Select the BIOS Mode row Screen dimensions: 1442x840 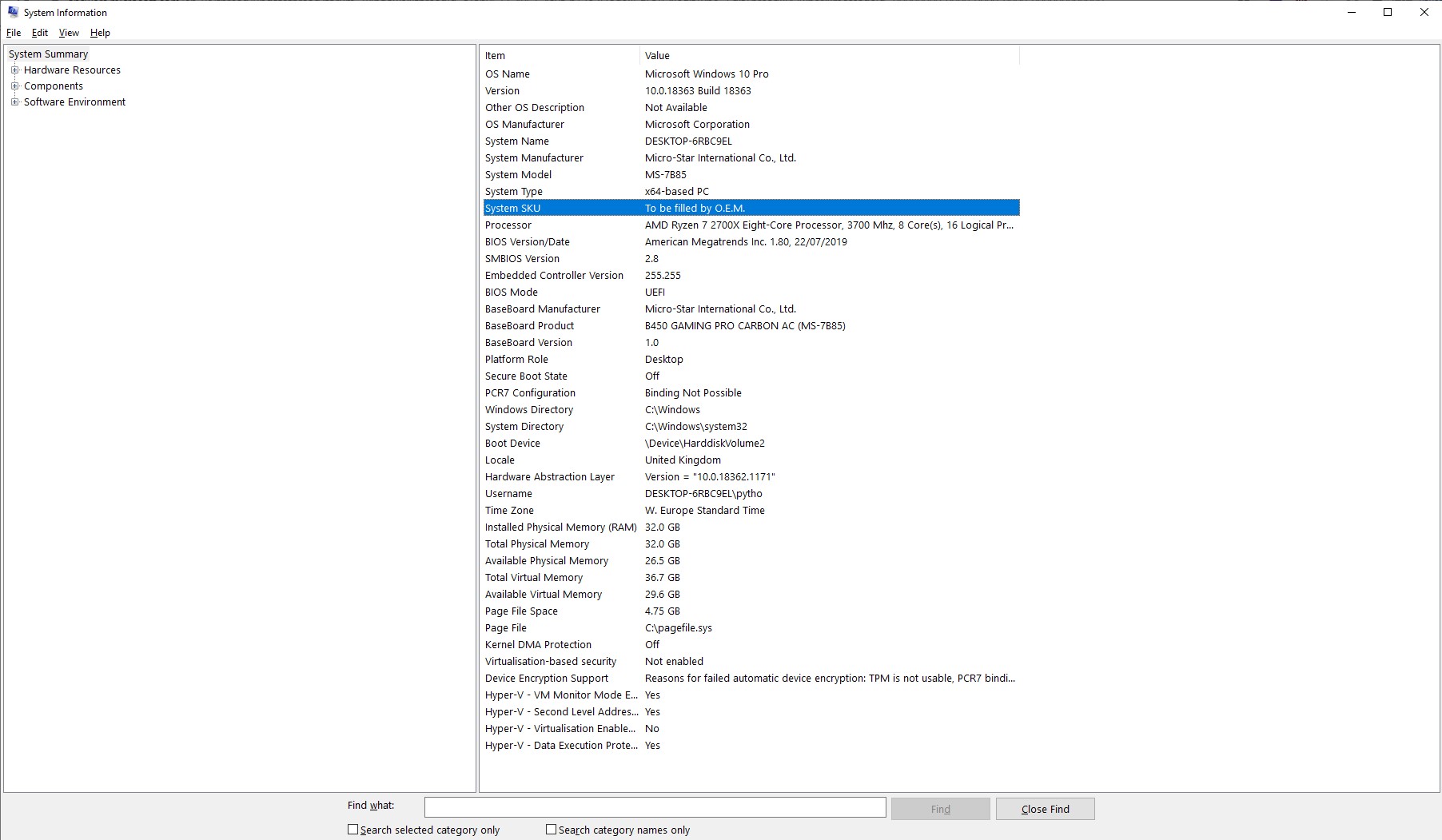tap(560, 292)
